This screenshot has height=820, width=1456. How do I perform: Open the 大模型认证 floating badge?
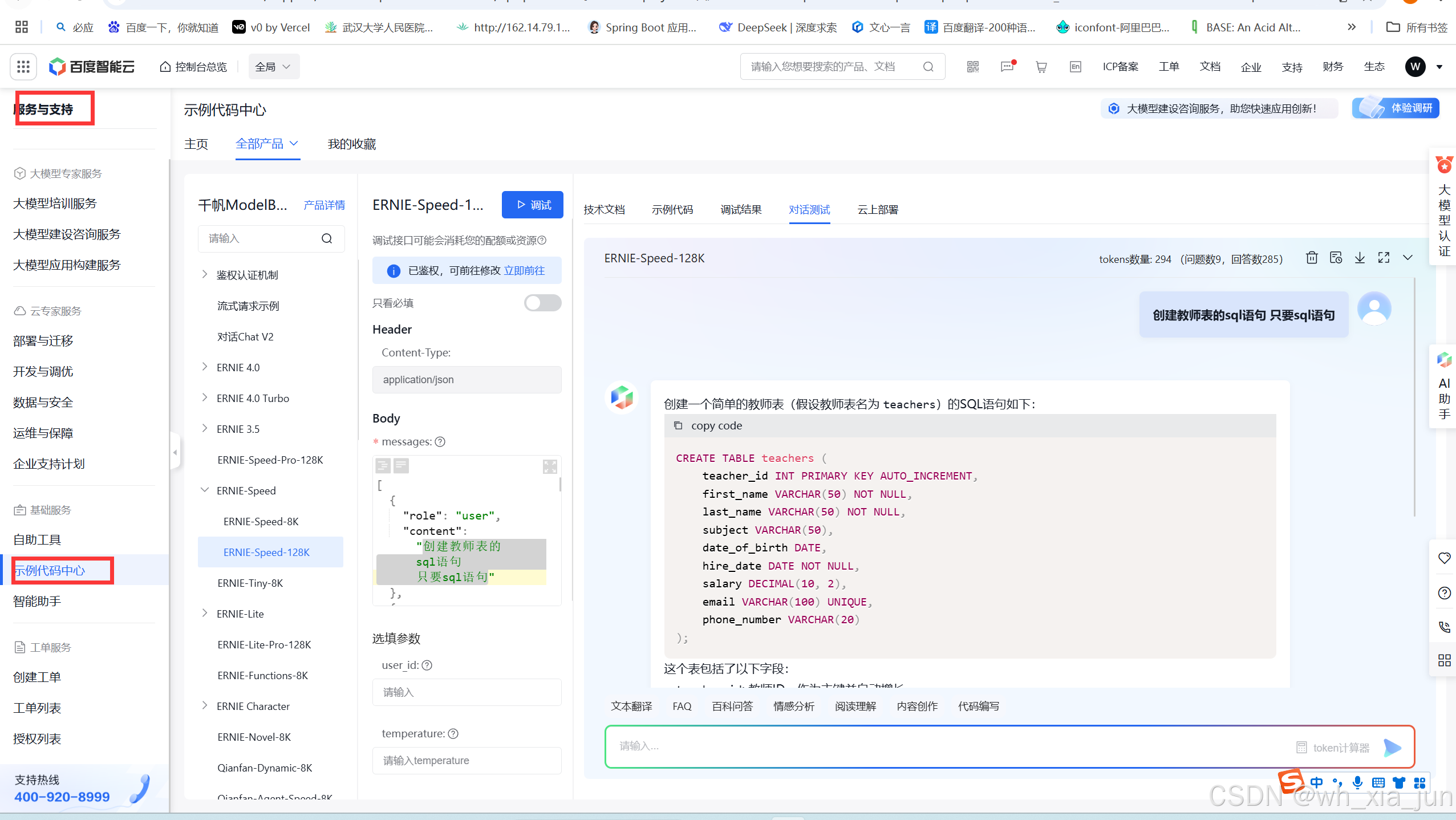tap(1444, 207)
